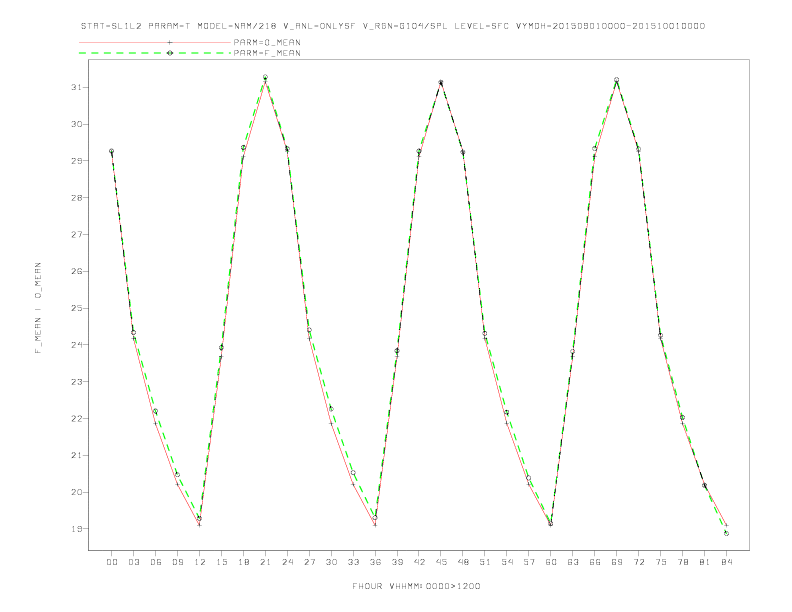Click x-axis forecast hour label 21
This screenshot has height=612, width=792.
pos(265,562)
